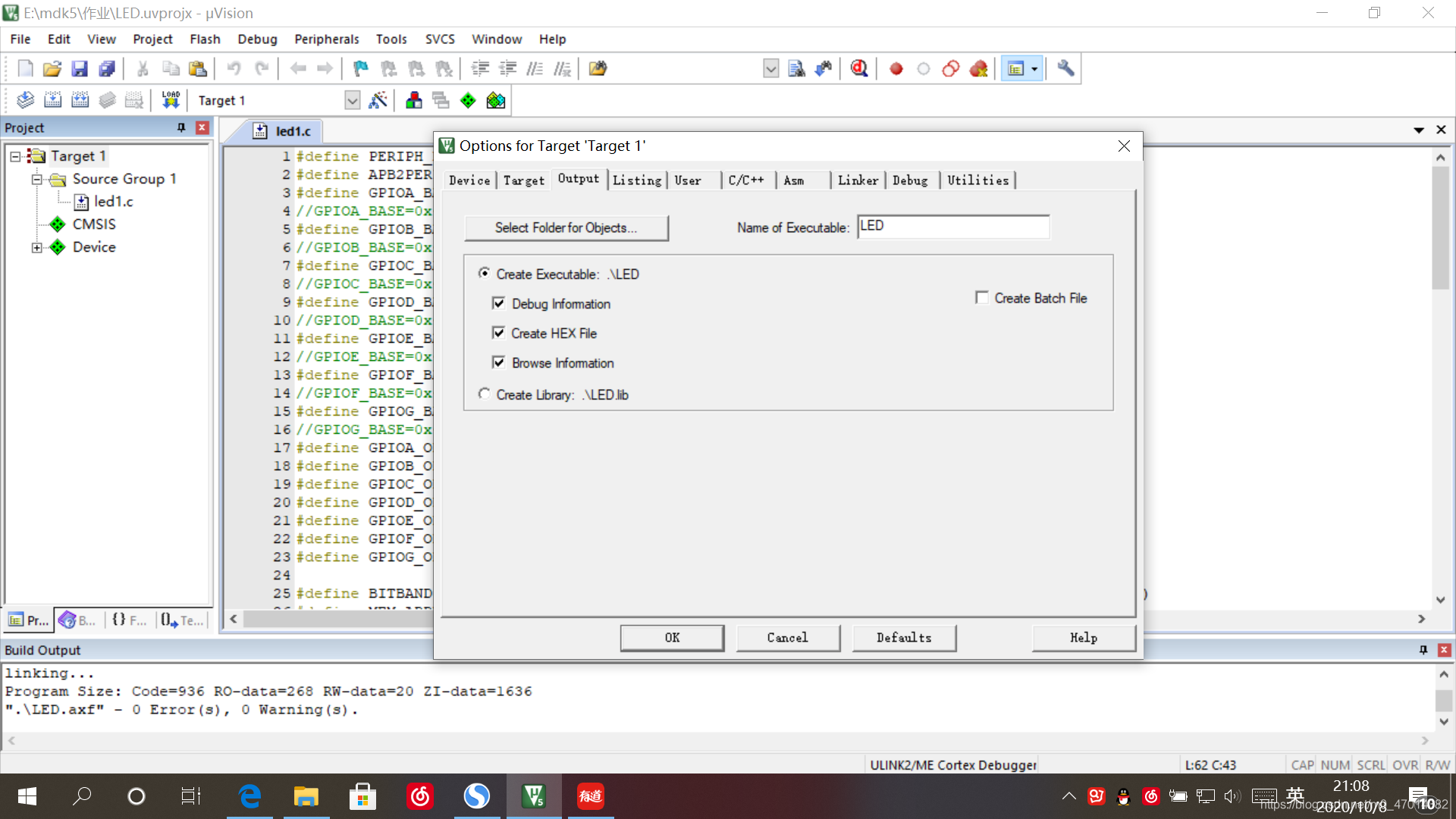This screenshot has height=819, width=1456.
Task: Pin the Project panel
Action: (x=181, y=127)
